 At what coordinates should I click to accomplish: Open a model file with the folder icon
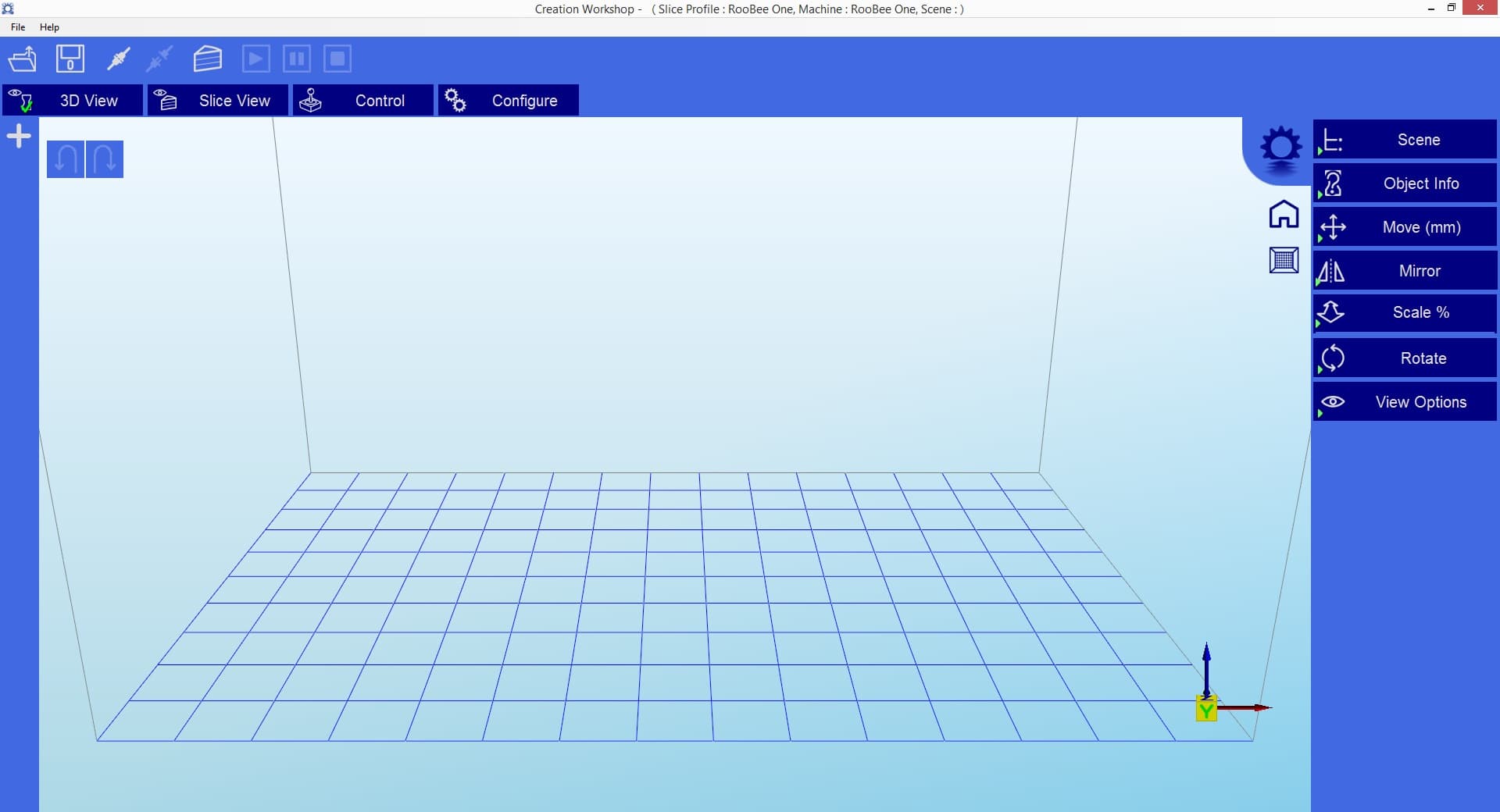(x=23, y=59)
